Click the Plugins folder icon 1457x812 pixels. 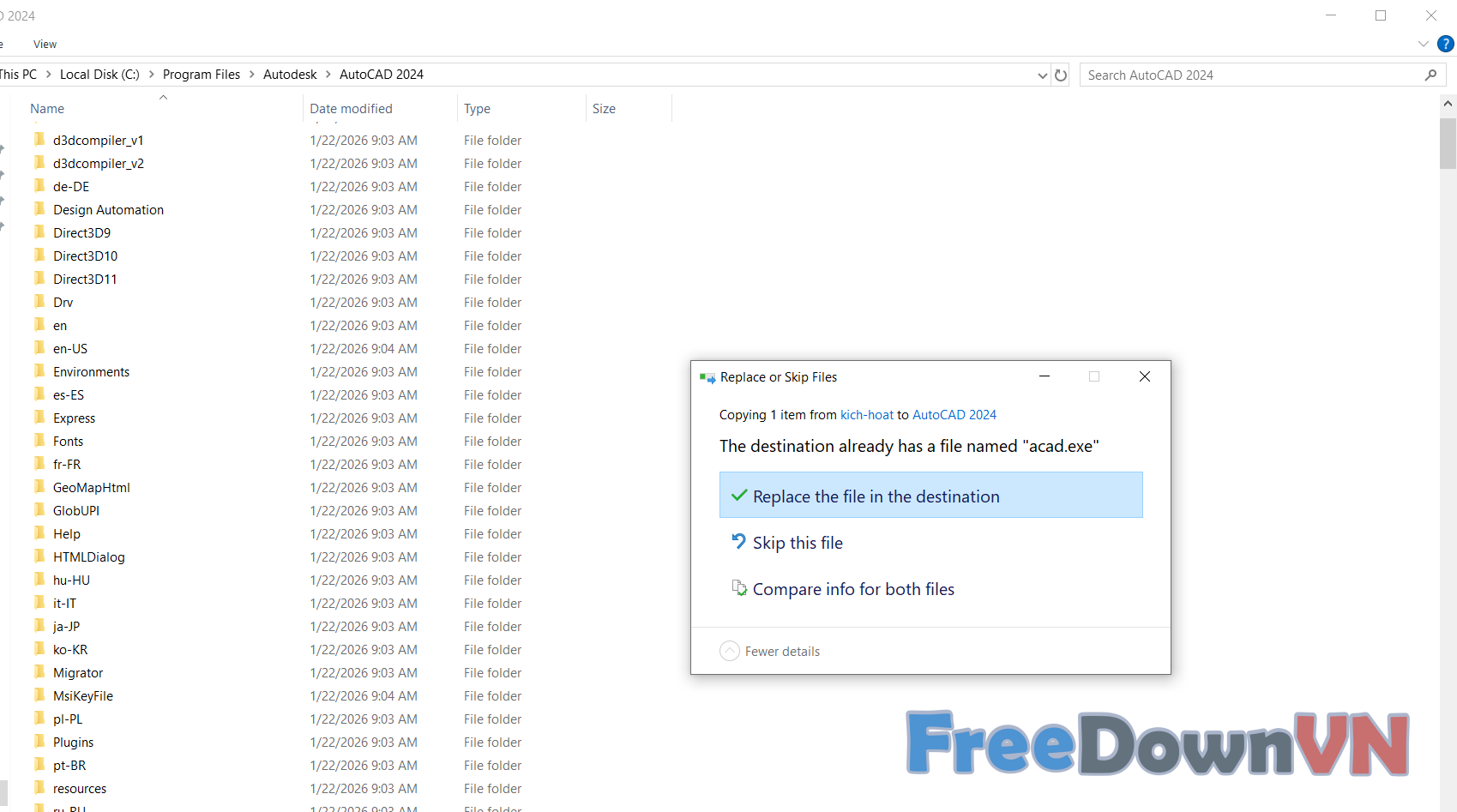(39, 742)
